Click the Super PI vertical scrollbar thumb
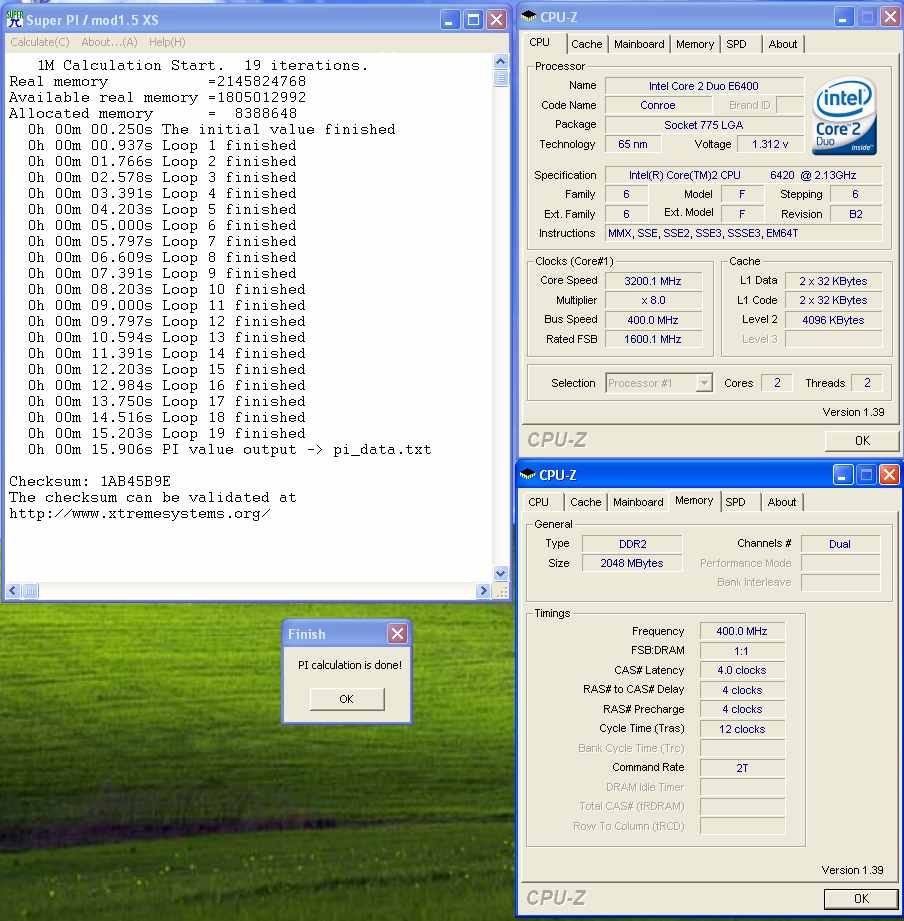904x921 pixels. pos(500,78)
